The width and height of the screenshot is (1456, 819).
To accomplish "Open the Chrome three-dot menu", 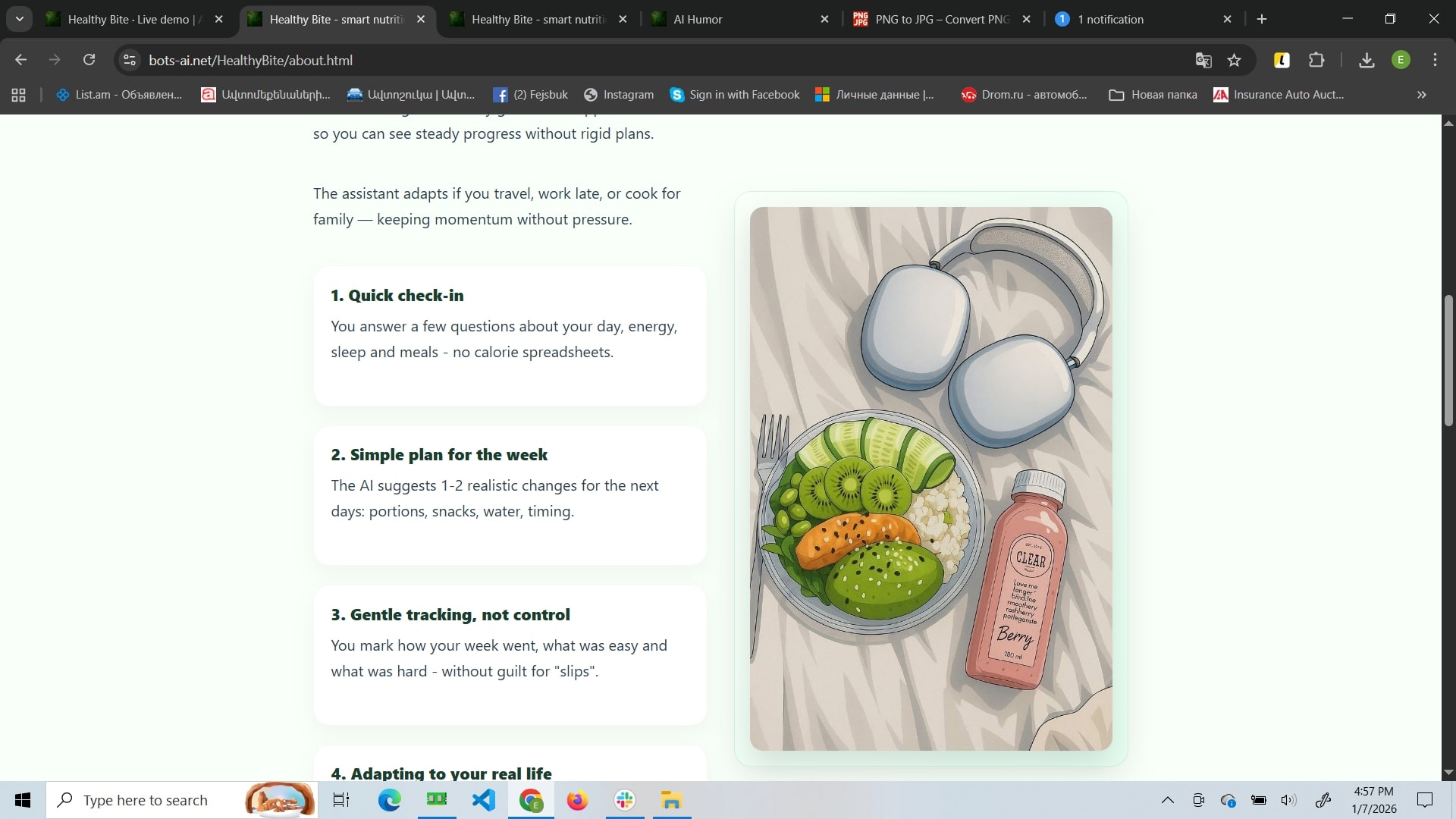I will pos(1435,61).
